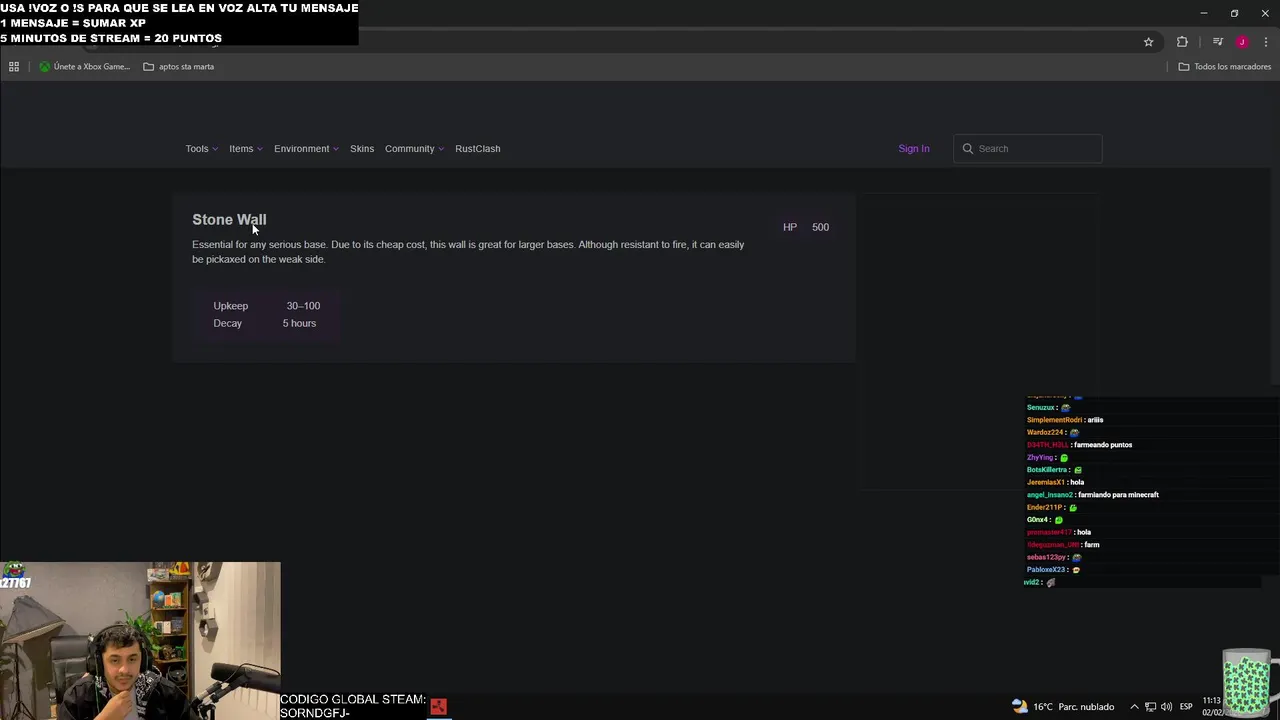Click the Xbox icon of 'Únete a Xbox Game' bookmark
Screen dimensions: 1280x720
44,67
